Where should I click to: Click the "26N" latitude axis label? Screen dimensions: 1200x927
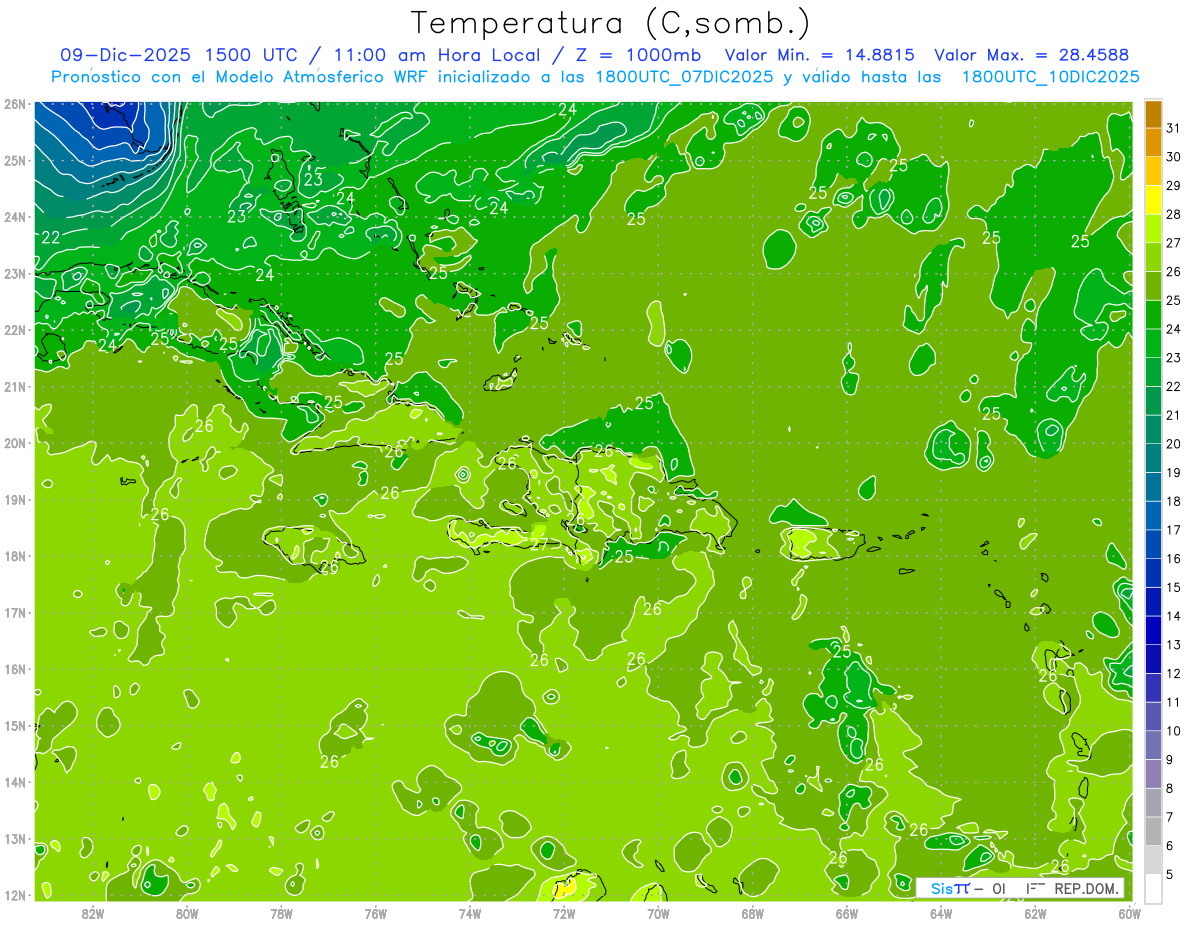pyautogui.click(x=15, y=104)
